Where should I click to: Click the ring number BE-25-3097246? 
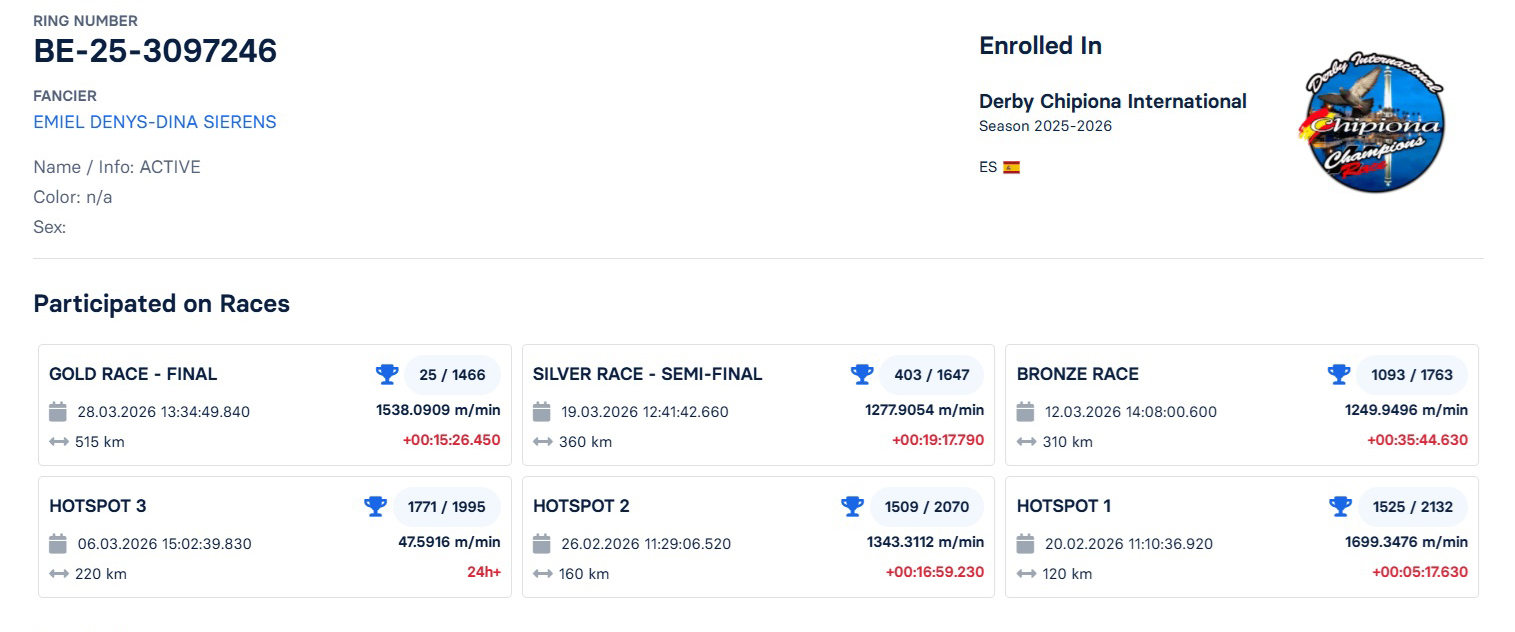click(155, 51)
